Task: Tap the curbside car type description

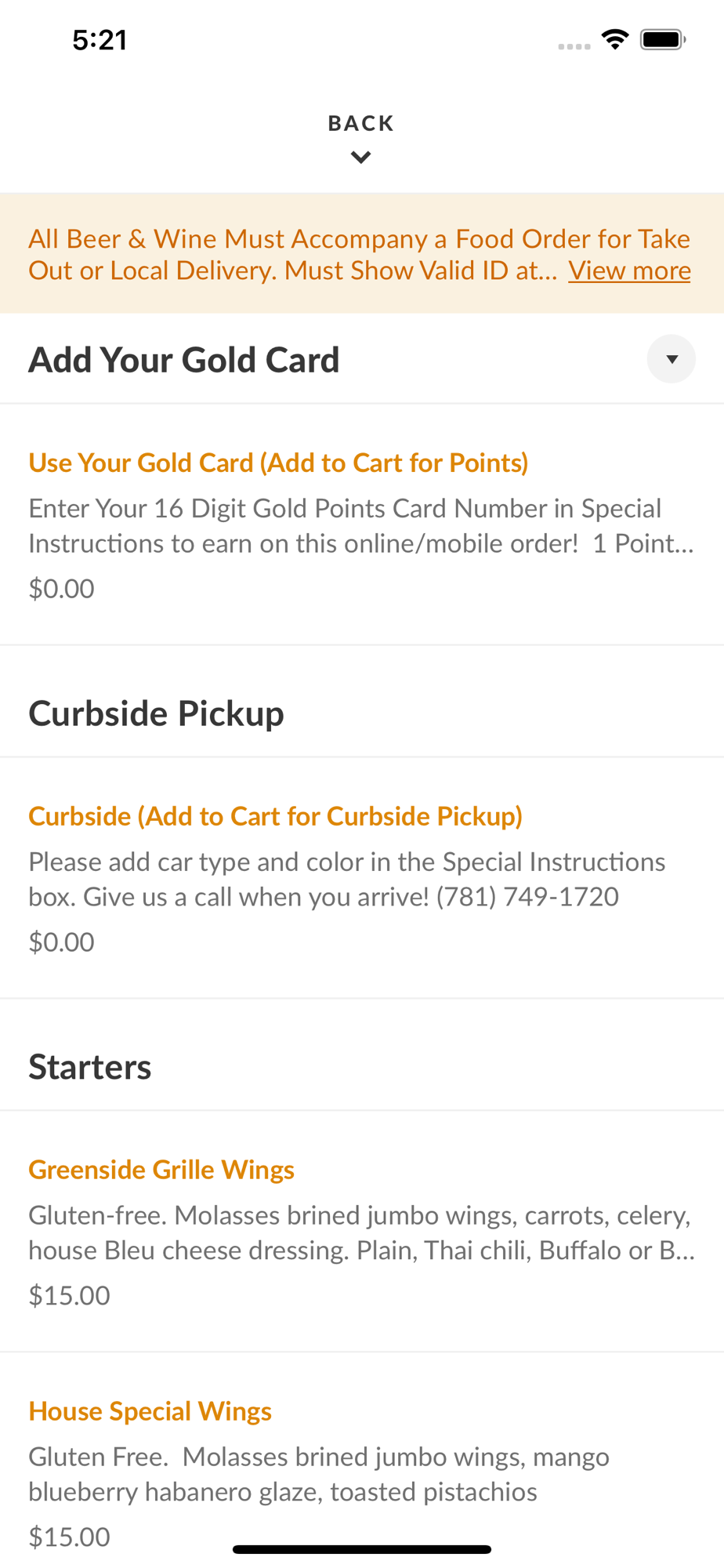Action: click(x=346, y=879)
